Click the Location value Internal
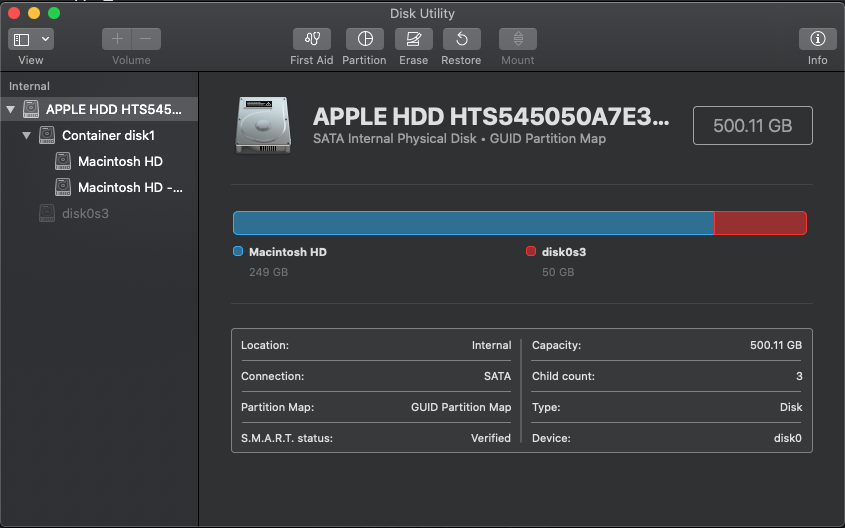The height and width of the screenshot is (528, 845). [x=491, y=345]
